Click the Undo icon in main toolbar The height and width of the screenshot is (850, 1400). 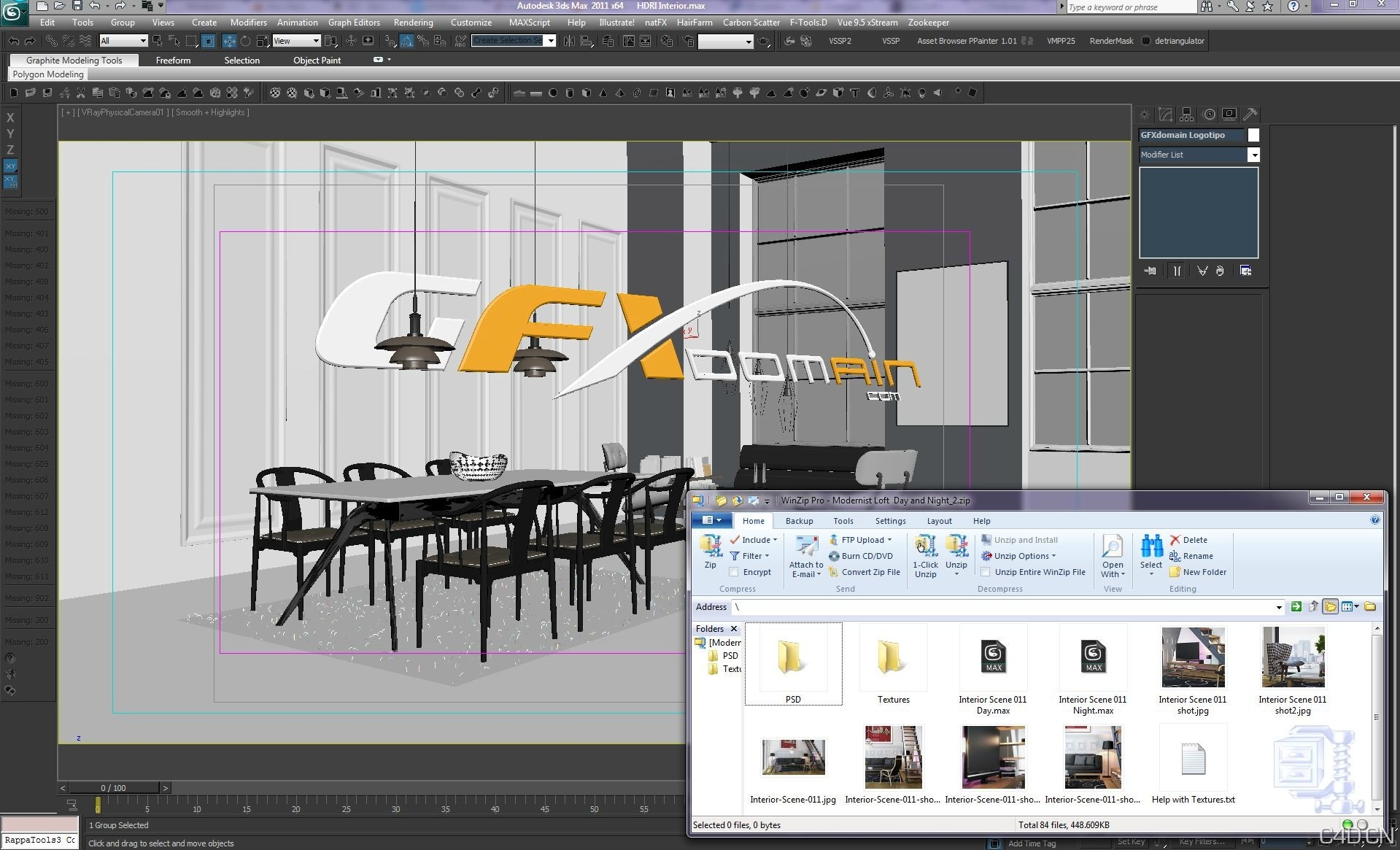pos(15,41)
